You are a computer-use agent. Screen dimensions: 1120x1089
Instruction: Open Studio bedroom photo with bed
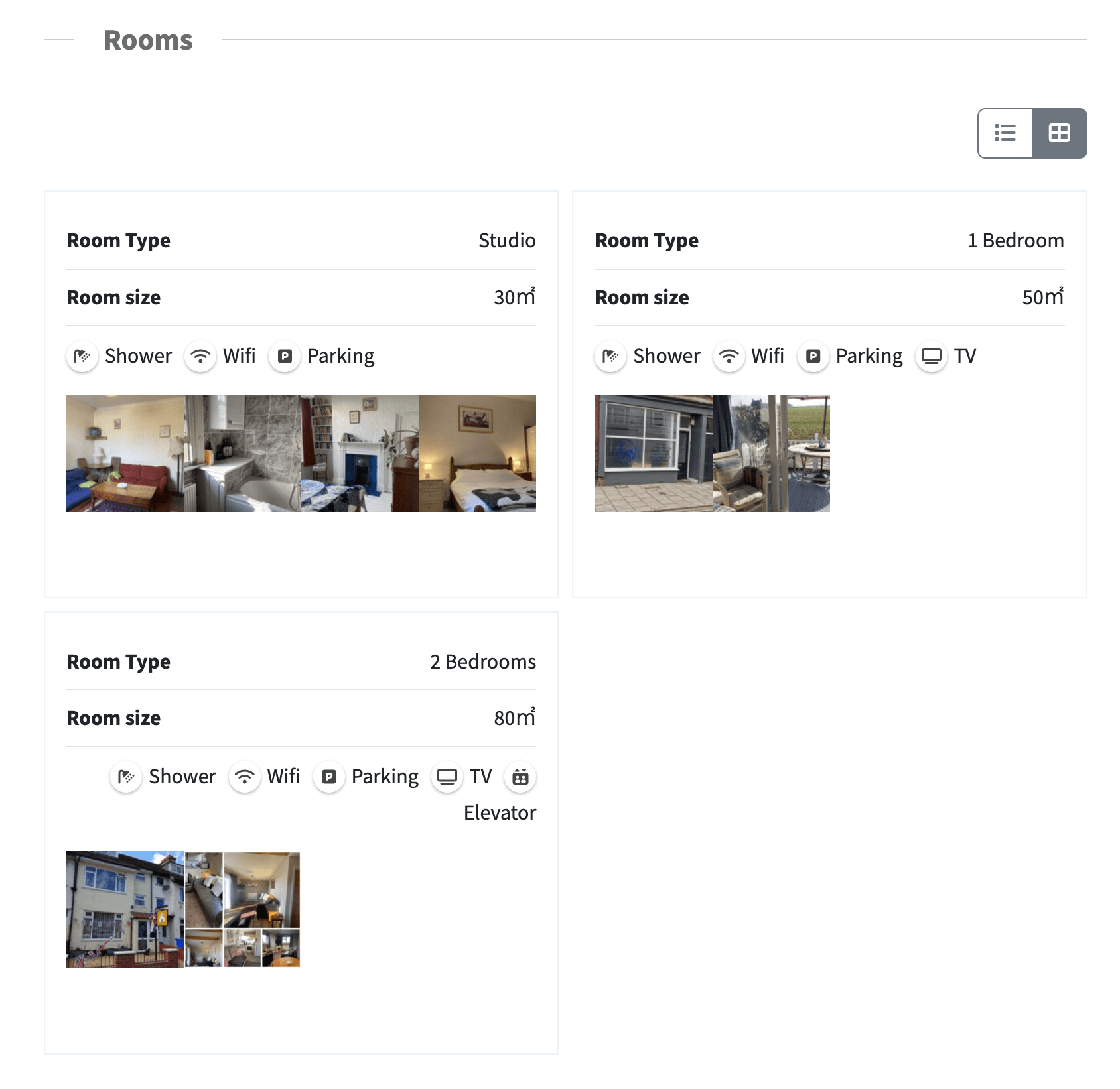click(x=477, y=453)
